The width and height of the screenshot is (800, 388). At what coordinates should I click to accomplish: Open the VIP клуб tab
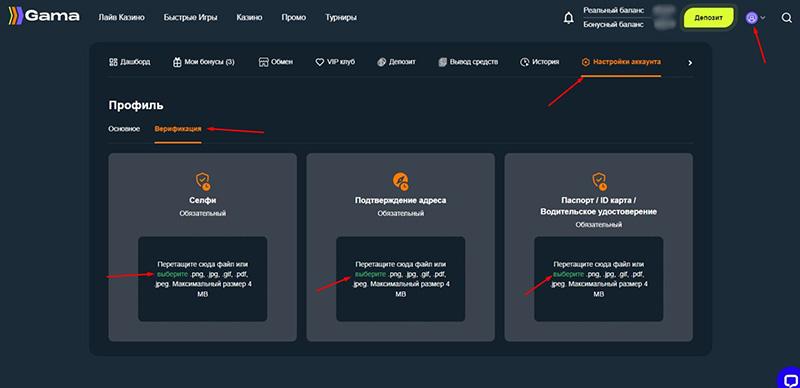pyautogui.click(x=335, y=62)
